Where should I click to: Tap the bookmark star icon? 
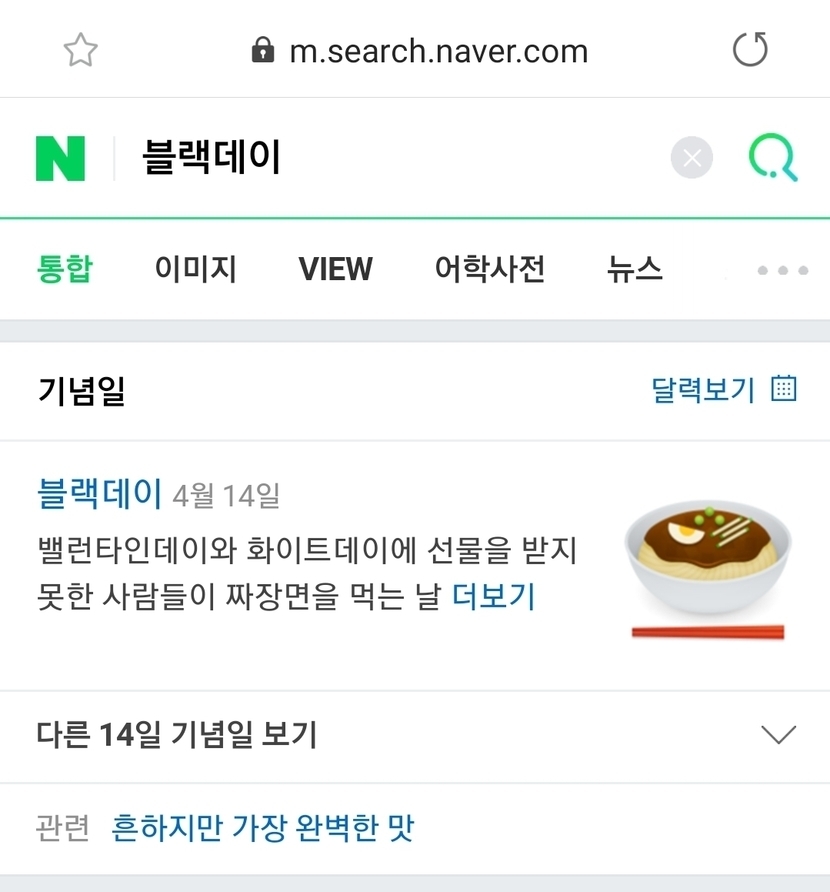pos(80,50)
